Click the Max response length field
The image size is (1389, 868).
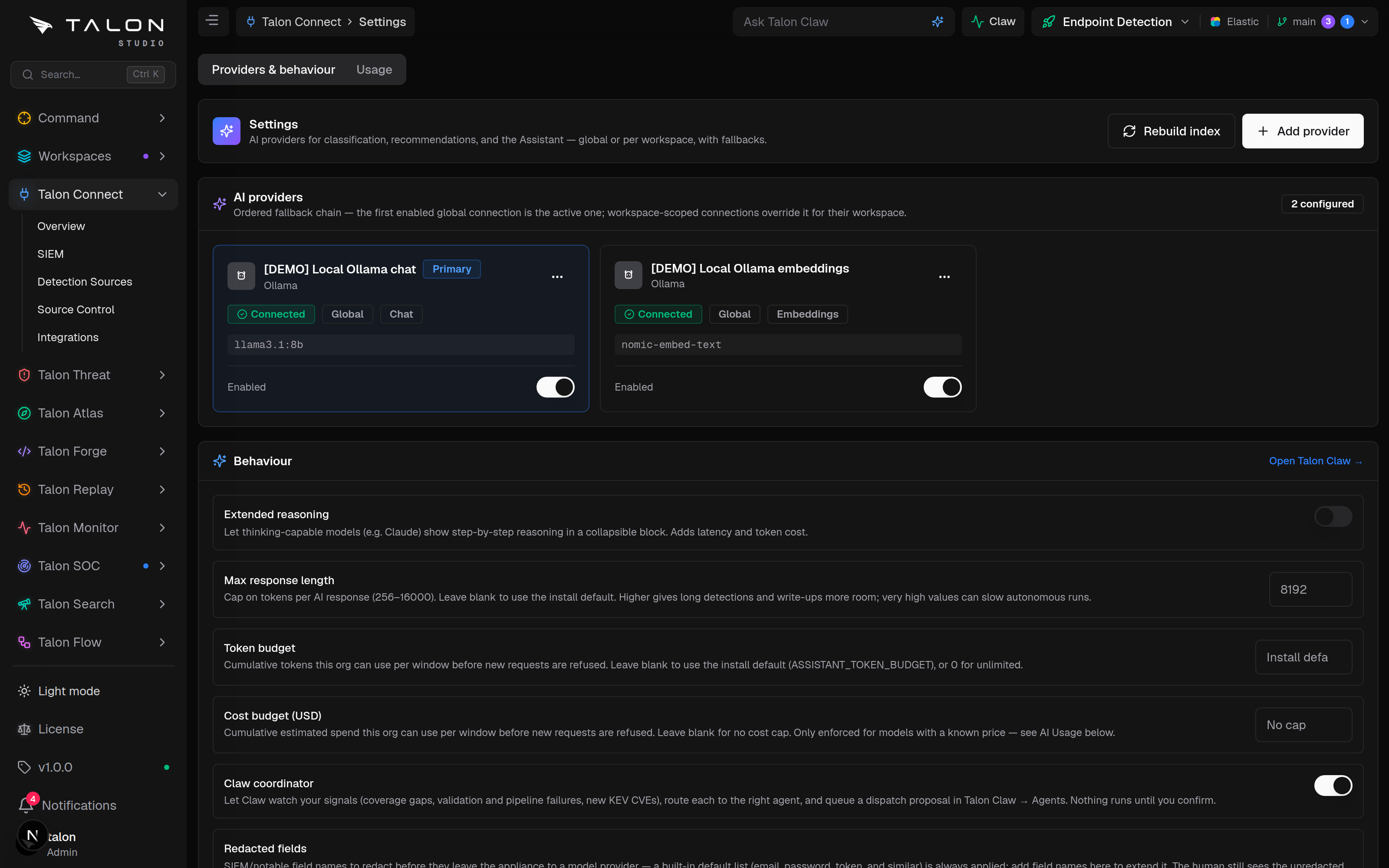(x=1310, y=589)
